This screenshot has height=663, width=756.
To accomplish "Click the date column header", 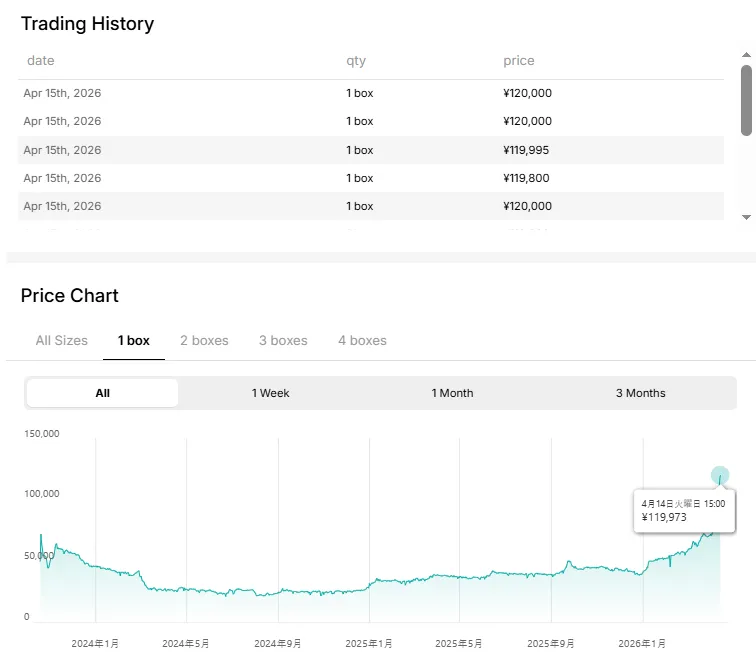I will tap(41, 61).
